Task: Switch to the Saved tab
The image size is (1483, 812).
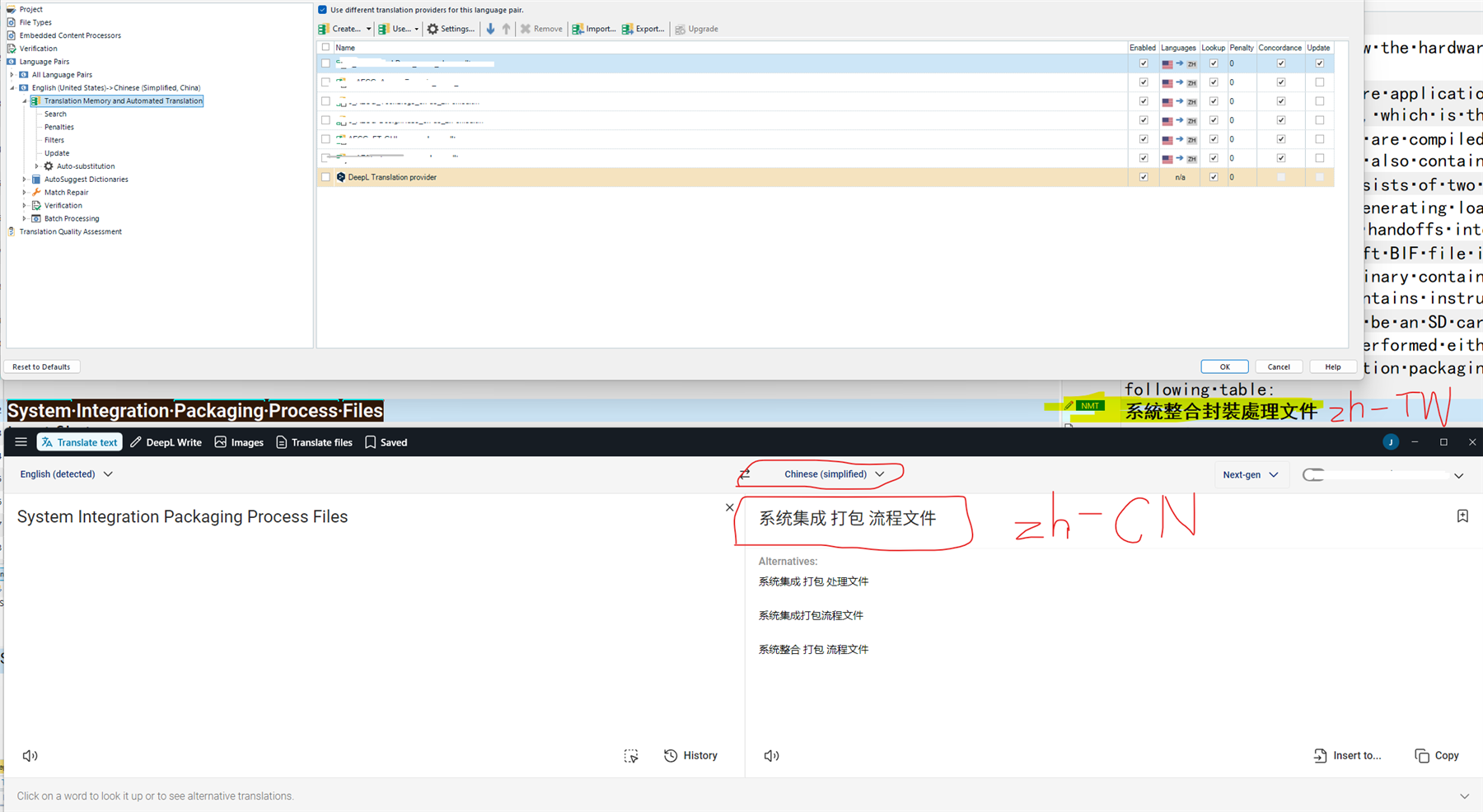Action: pyautogui.click(x=386, y=442)
